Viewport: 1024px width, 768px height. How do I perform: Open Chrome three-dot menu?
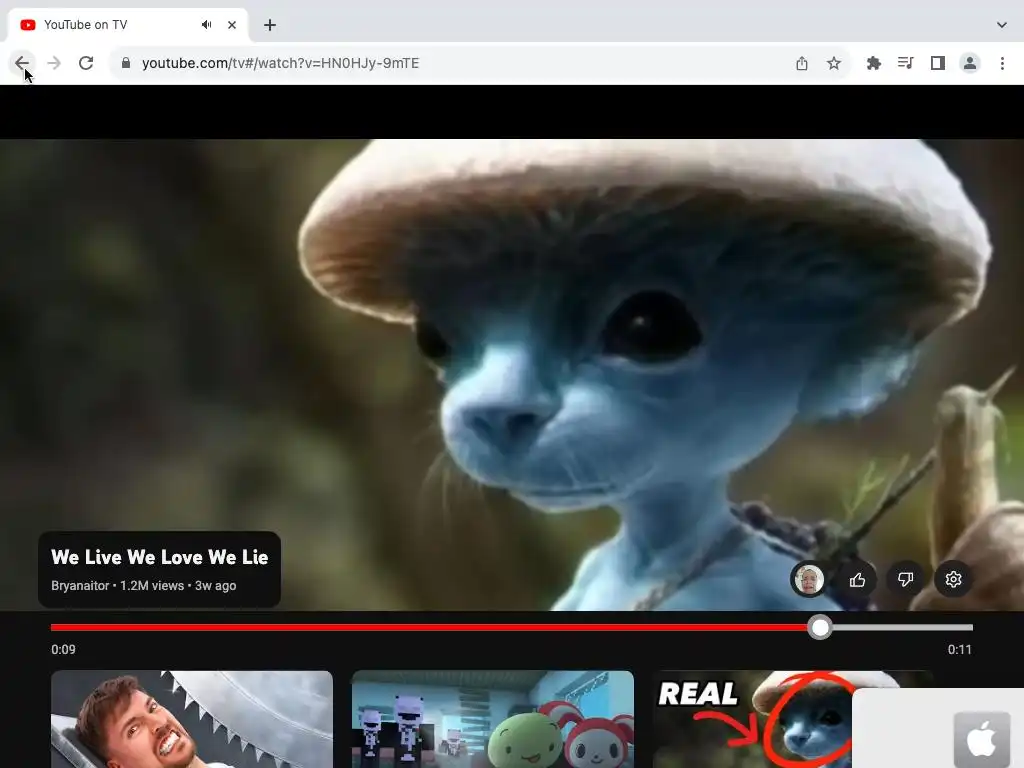[x=1002, y=63]
